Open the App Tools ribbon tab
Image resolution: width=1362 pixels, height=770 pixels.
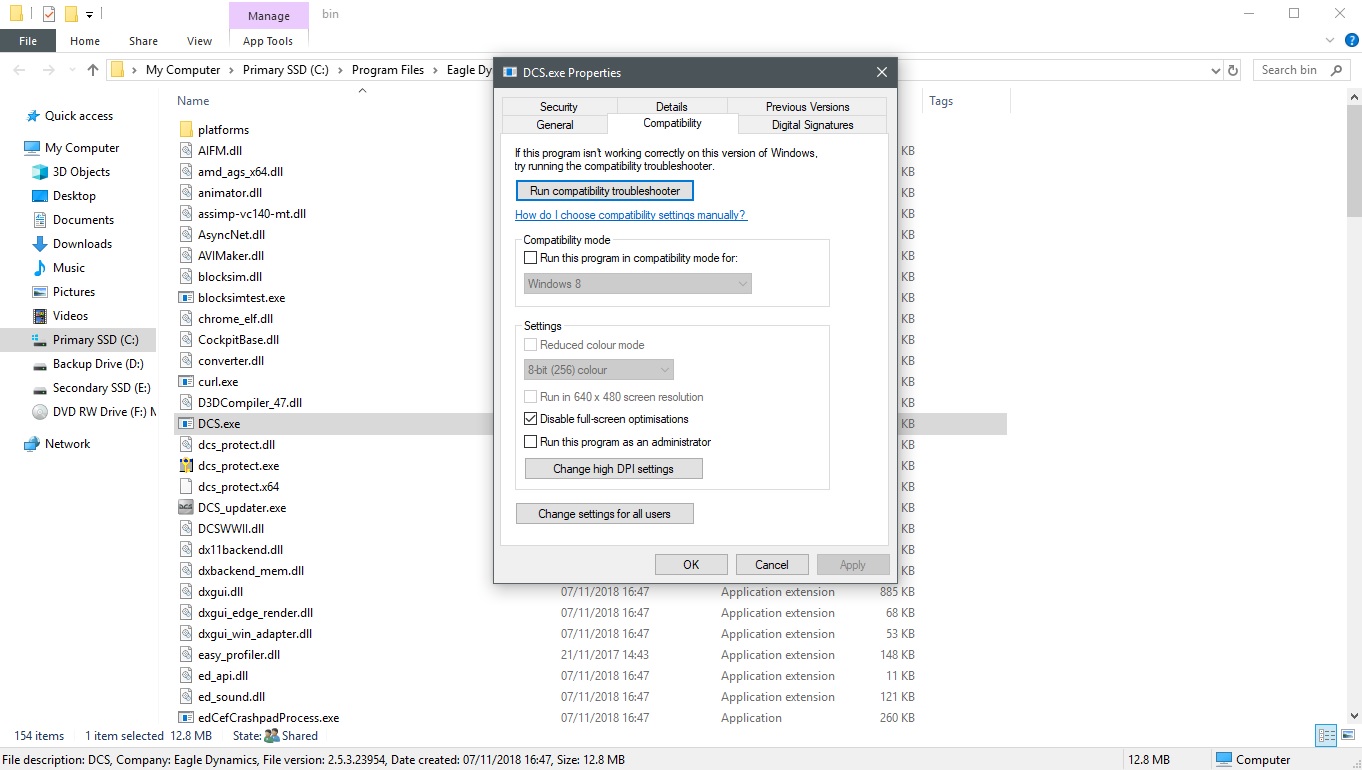[x=268, y=41]
